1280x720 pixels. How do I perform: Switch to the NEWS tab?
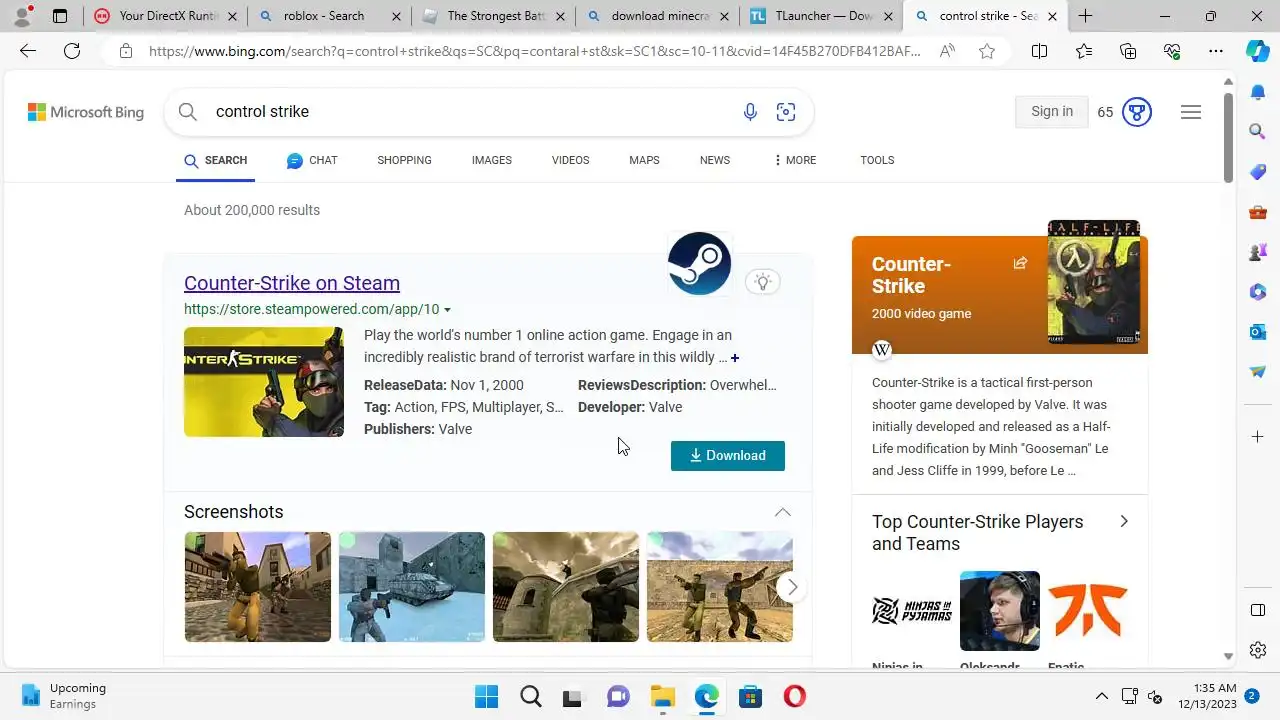tap(715, 160)
